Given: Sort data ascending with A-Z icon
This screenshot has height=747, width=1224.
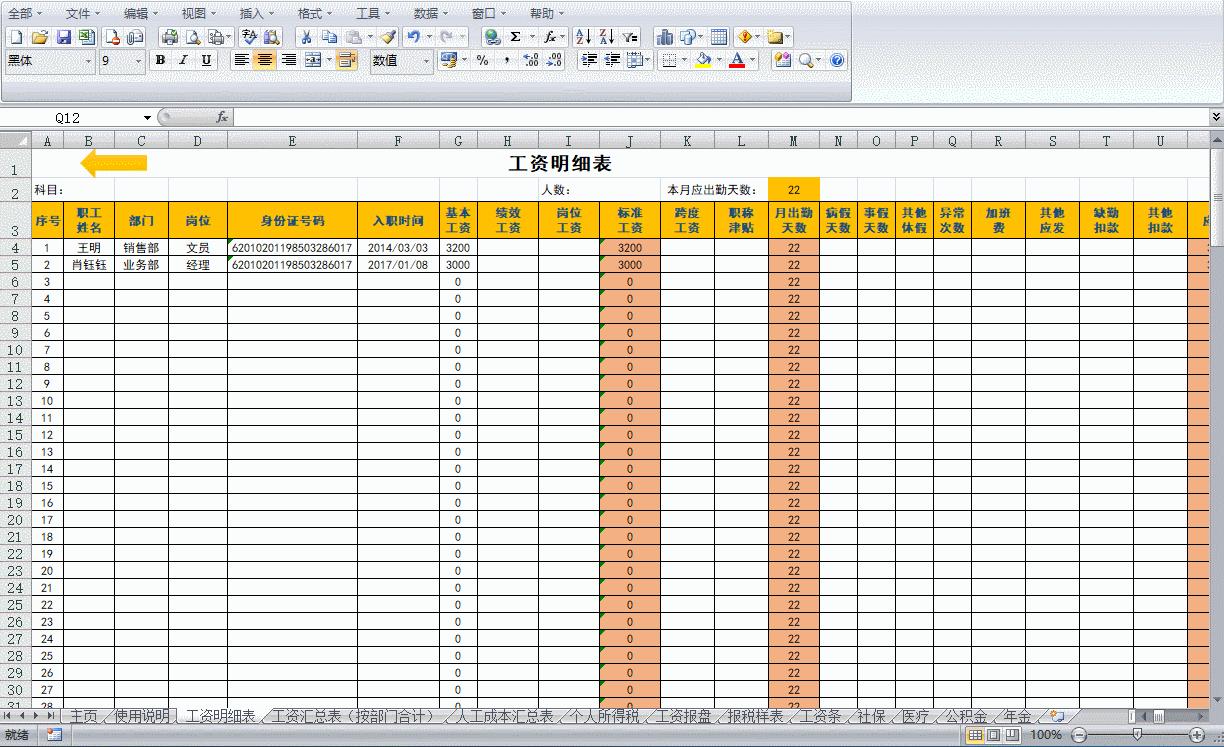Looking at the screenshot, I should (x=583, y=36).
